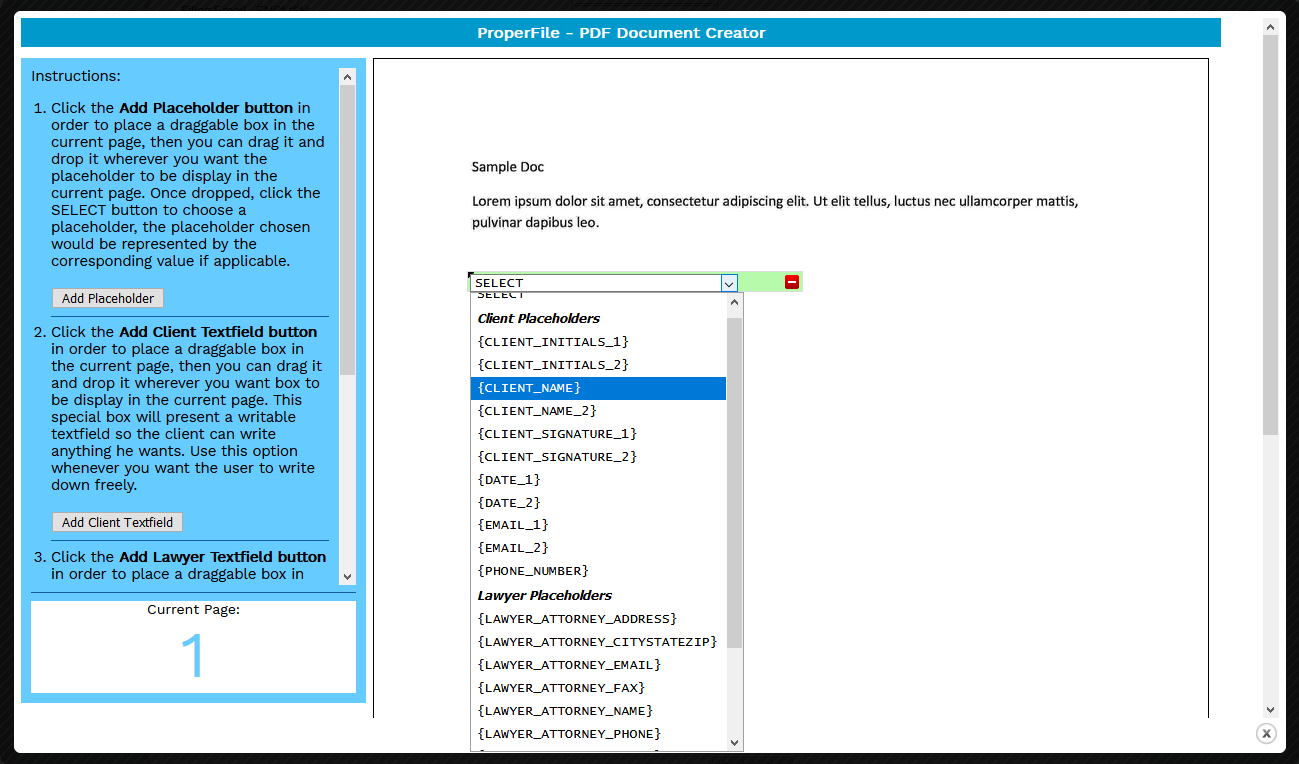This screenshot has height=764, width=1299.
Task: Choose {CLIENT_INITIALS_2} from the list
Action: pos(598,365)
